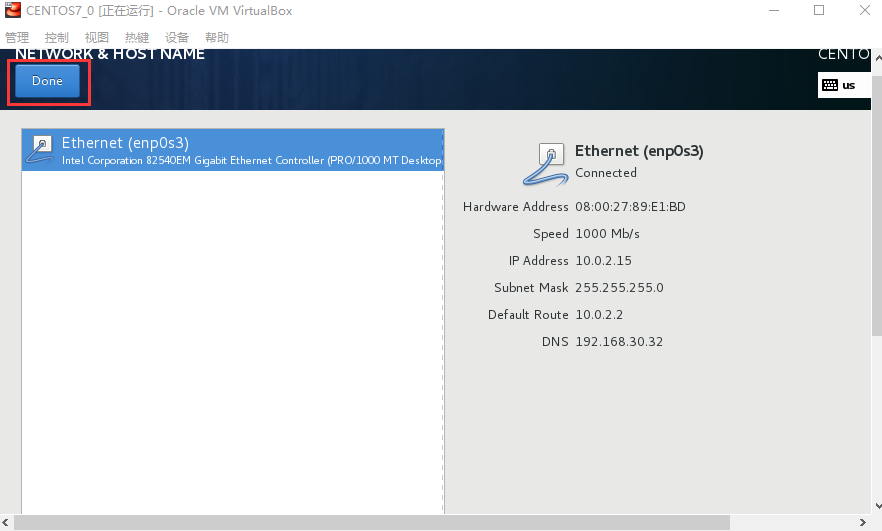Click the vertical scrollbar down arrow

pos(878,506)
